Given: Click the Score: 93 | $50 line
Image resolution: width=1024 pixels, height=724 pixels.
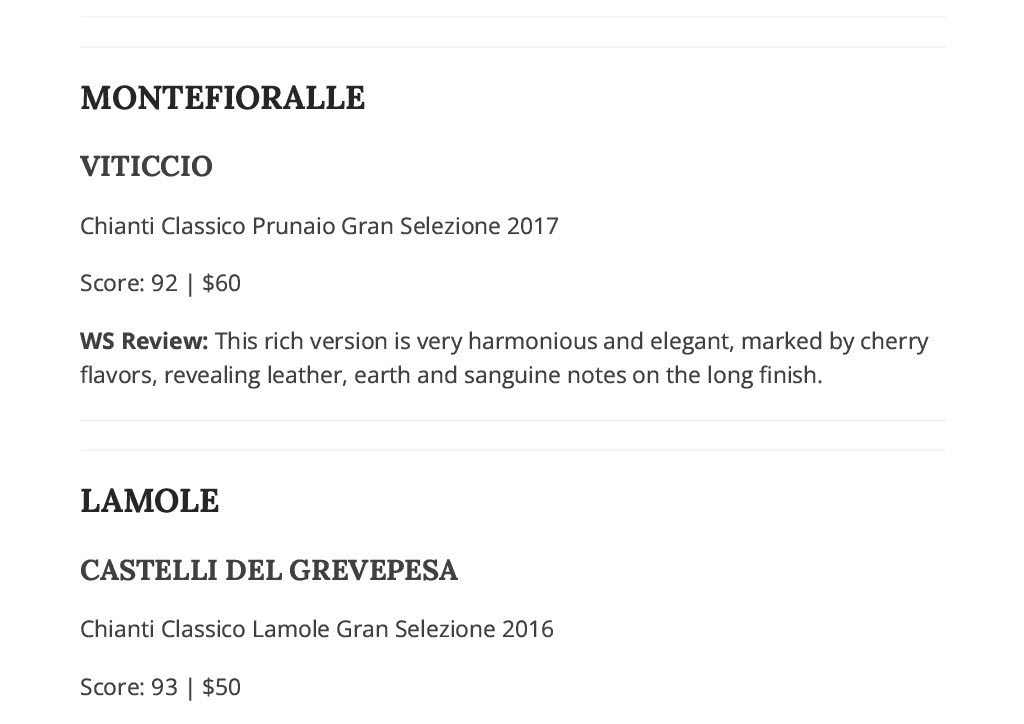Looking at the screenshot, I should 161,687.
